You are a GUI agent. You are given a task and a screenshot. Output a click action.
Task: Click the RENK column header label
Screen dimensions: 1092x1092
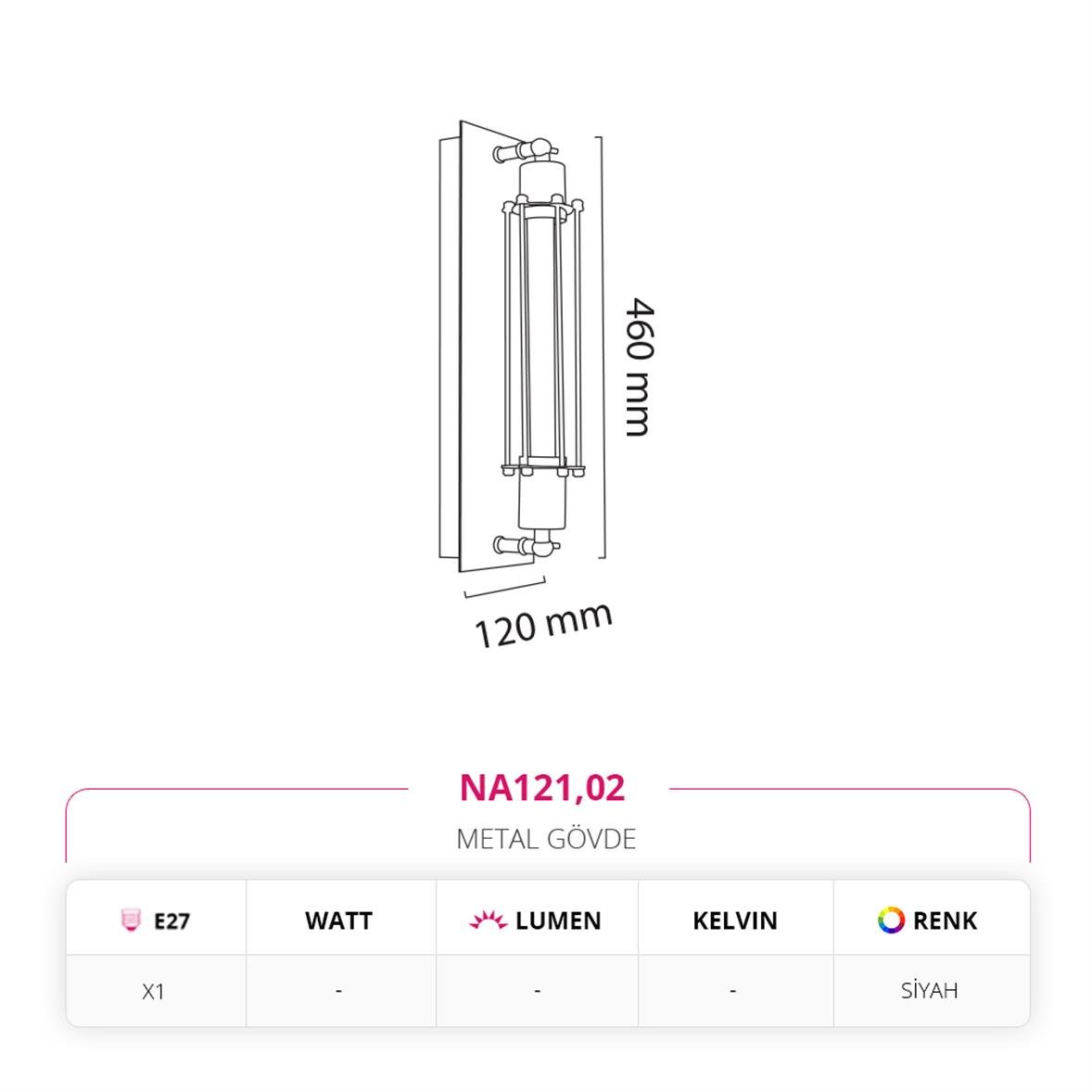point(945,921)
